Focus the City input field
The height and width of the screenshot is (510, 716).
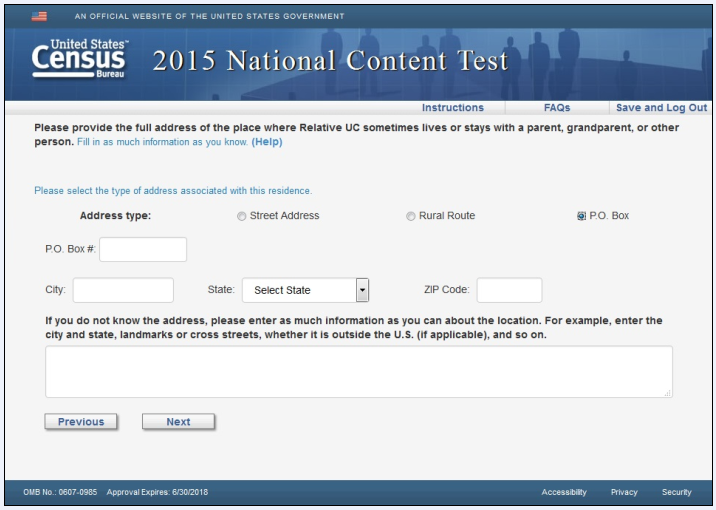(123, 290)
